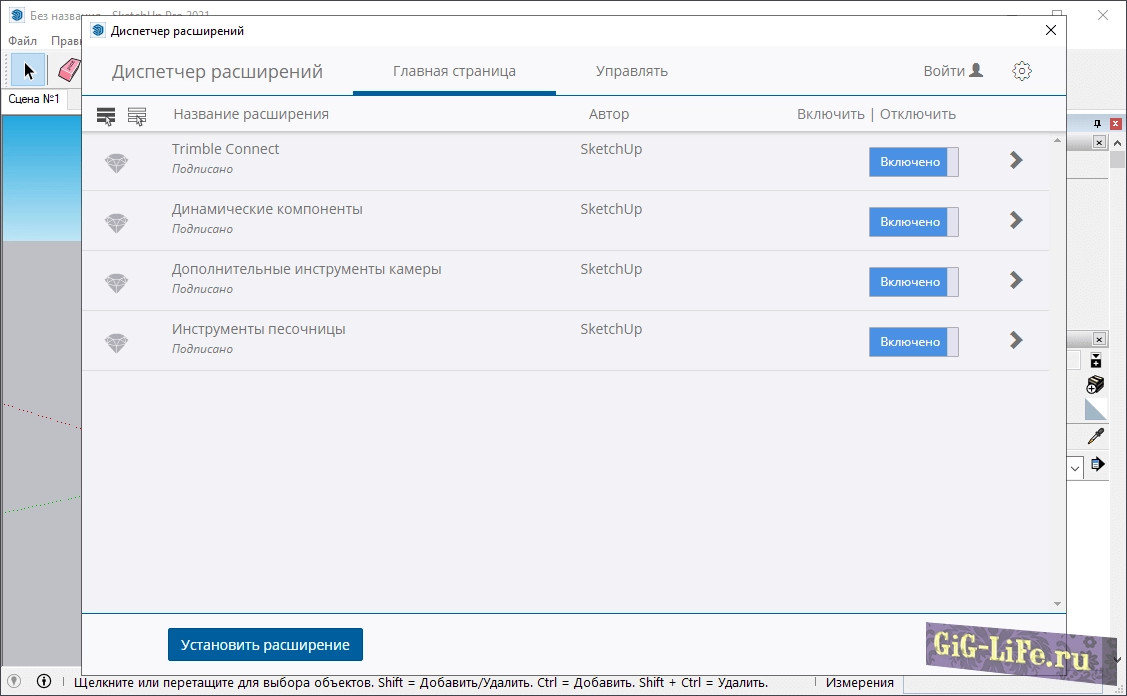Click the Trimble Connect ruby gem icon
Screen dimensions: 1127x696
click(117, 163)
